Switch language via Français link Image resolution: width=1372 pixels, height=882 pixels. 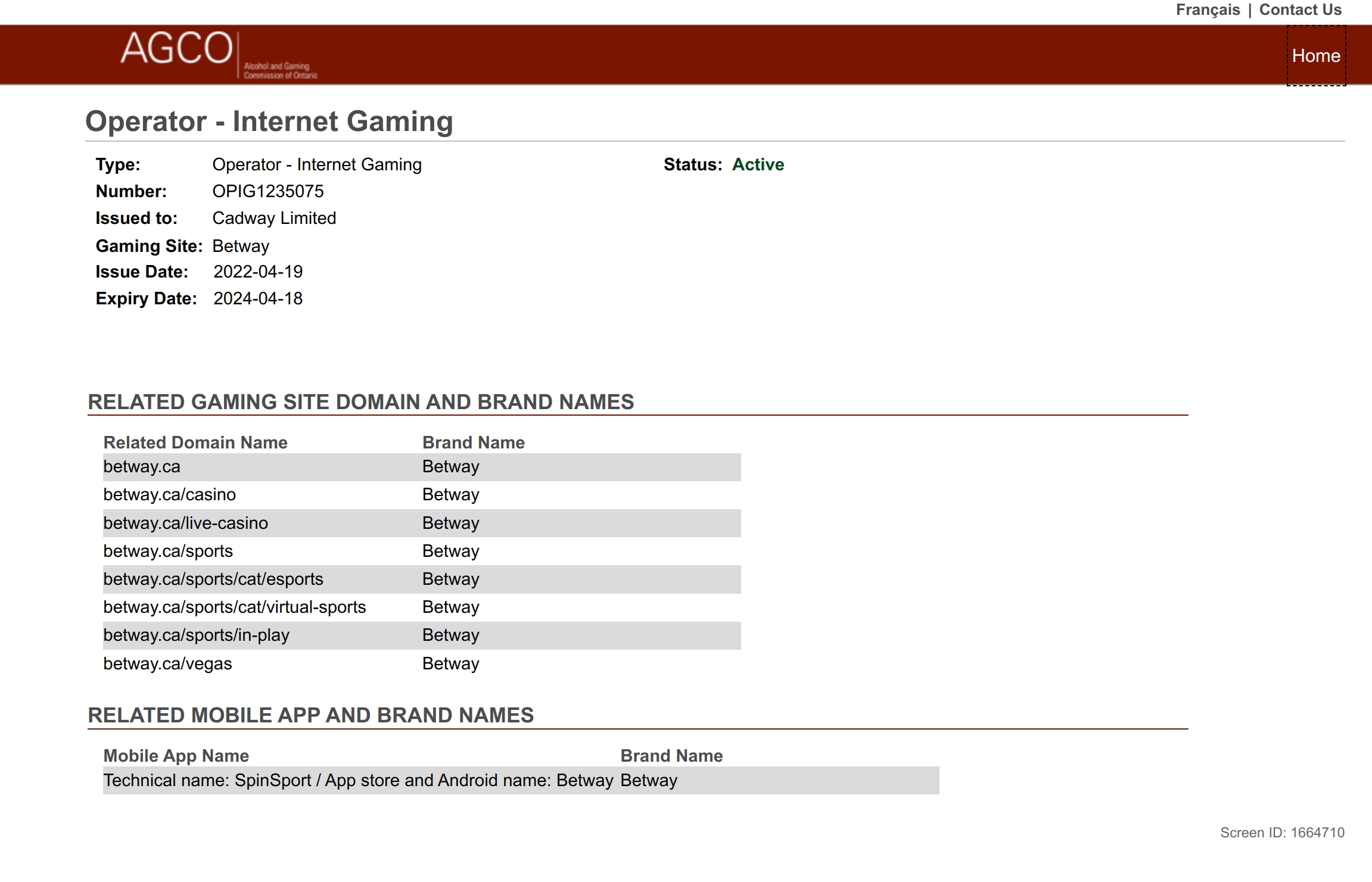(1207, 10)
